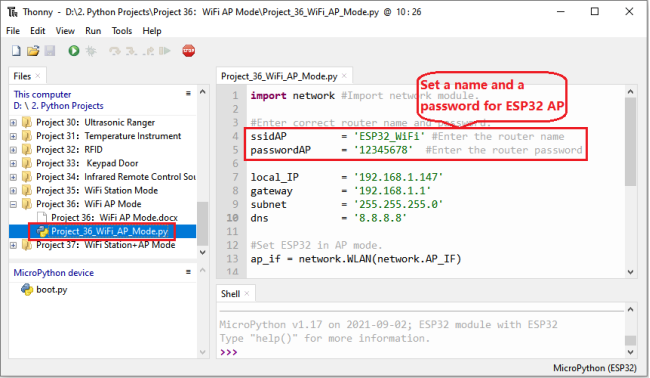
Task: Click the Debug current script bug icon
Action: tap(91, 51)
